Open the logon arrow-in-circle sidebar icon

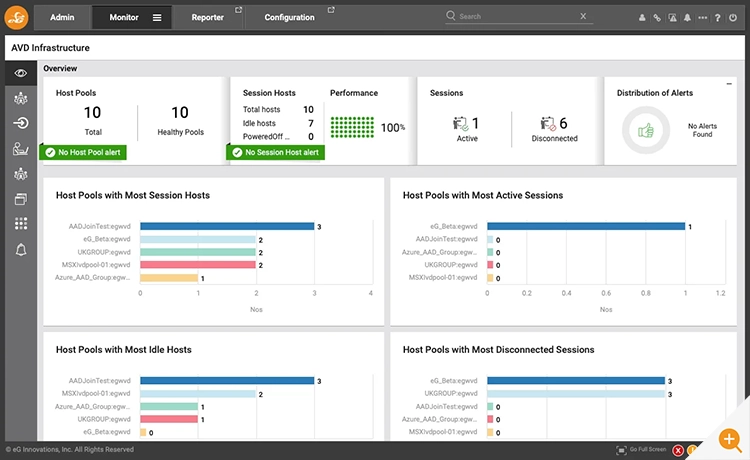[x=21, y=123]
